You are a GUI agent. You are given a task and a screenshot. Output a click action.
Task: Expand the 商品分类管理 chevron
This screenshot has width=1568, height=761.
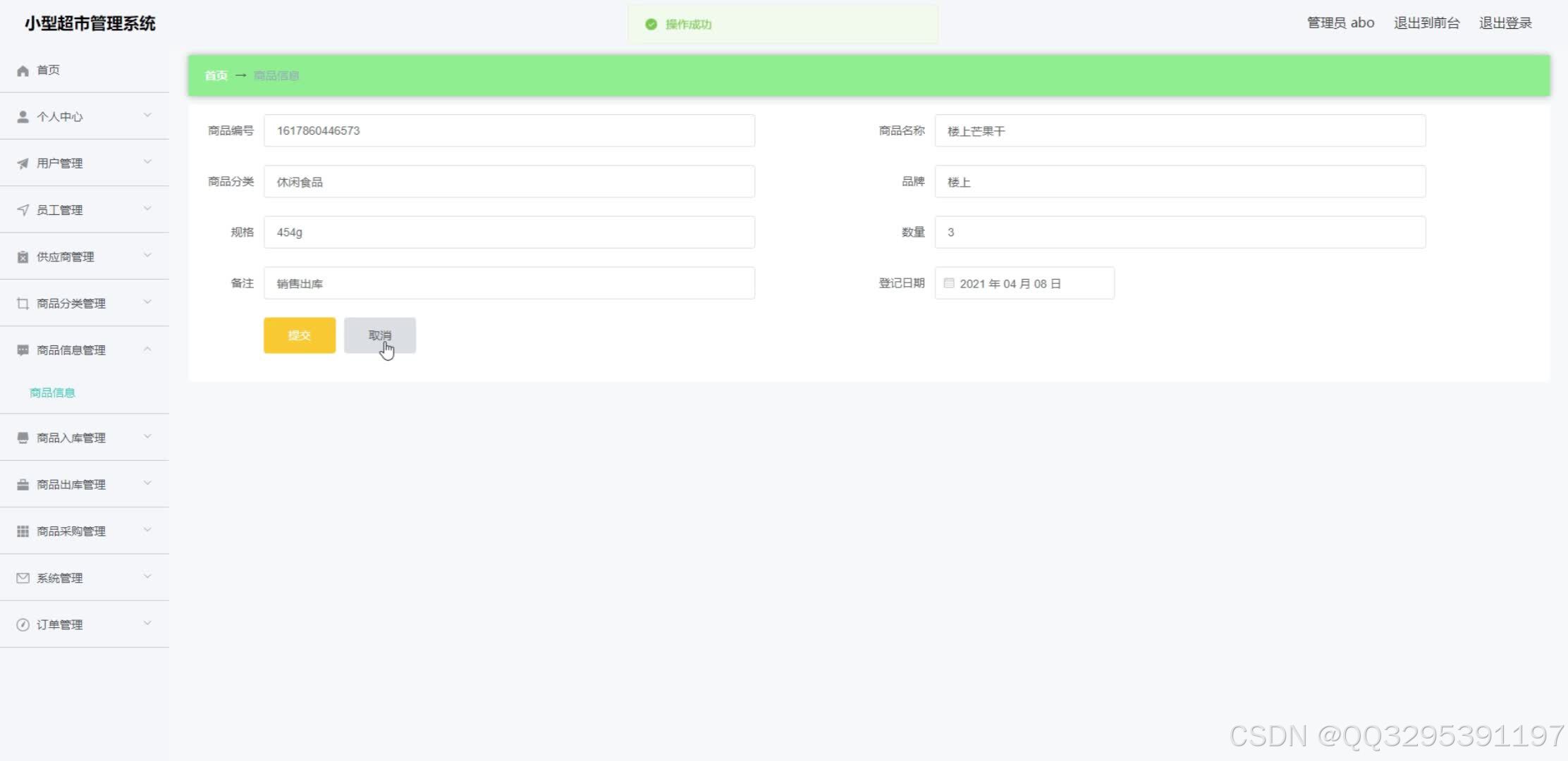click(147, 302)
